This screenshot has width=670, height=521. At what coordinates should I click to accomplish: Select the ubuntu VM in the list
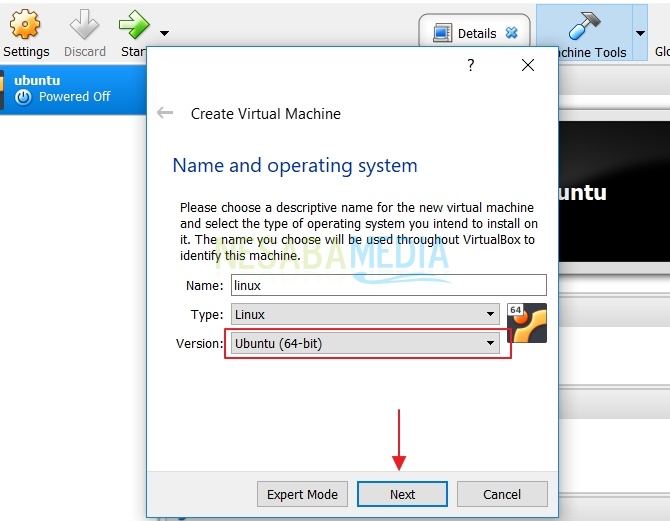tap(73, 90)
